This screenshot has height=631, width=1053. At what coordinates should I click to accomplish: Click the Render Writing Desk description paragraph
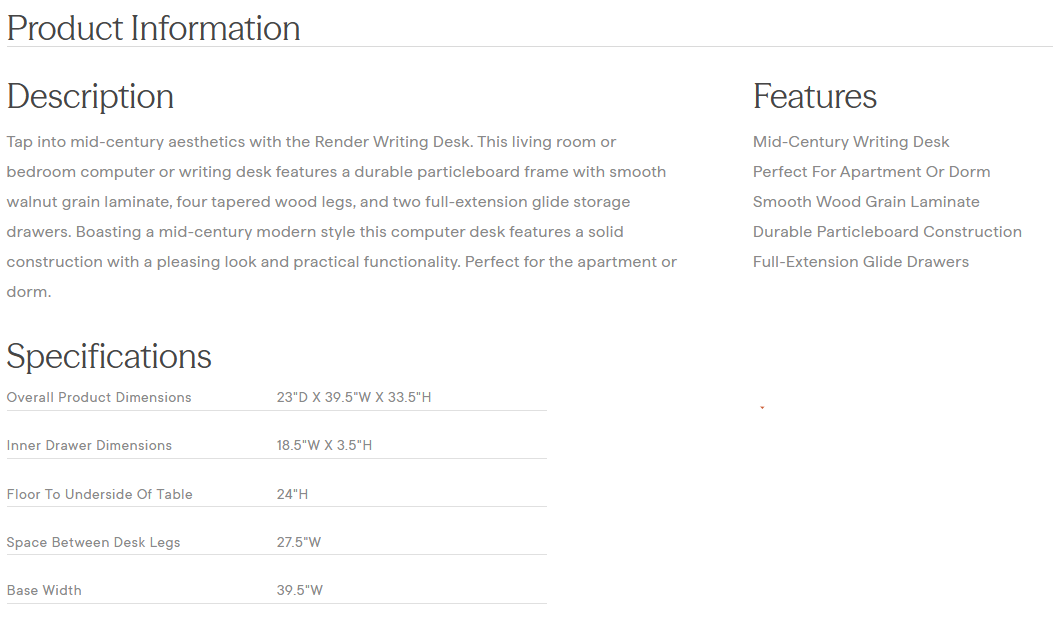(342, 217)
